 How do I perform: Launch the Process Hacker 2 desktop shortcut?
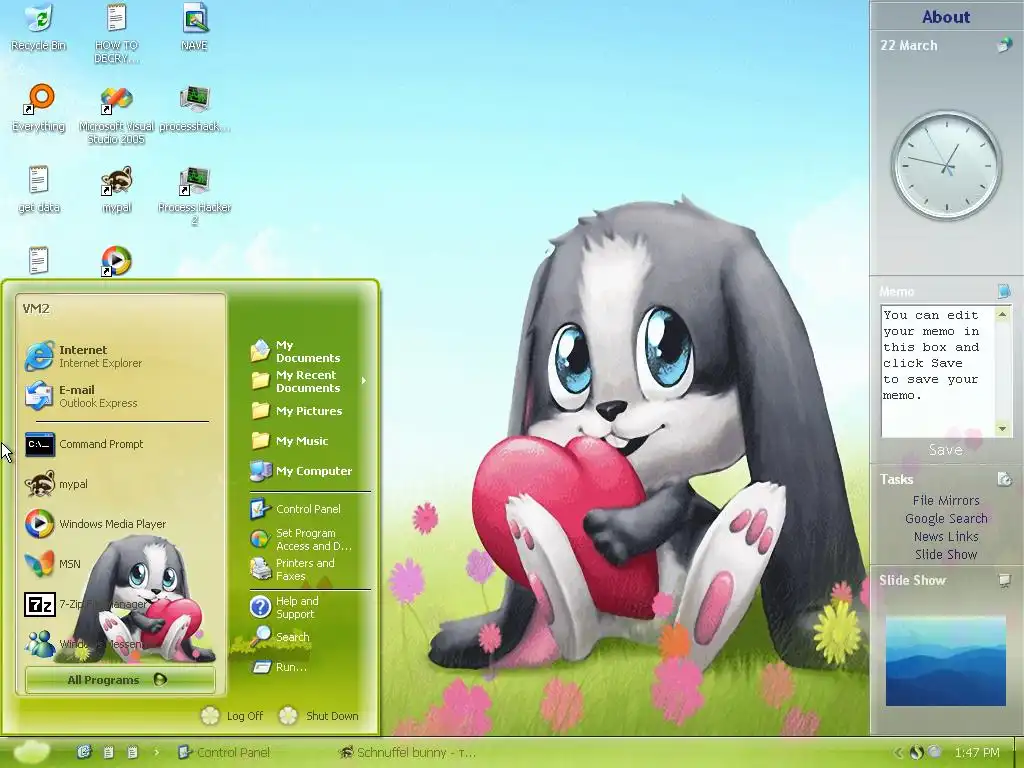pos(195,196)
